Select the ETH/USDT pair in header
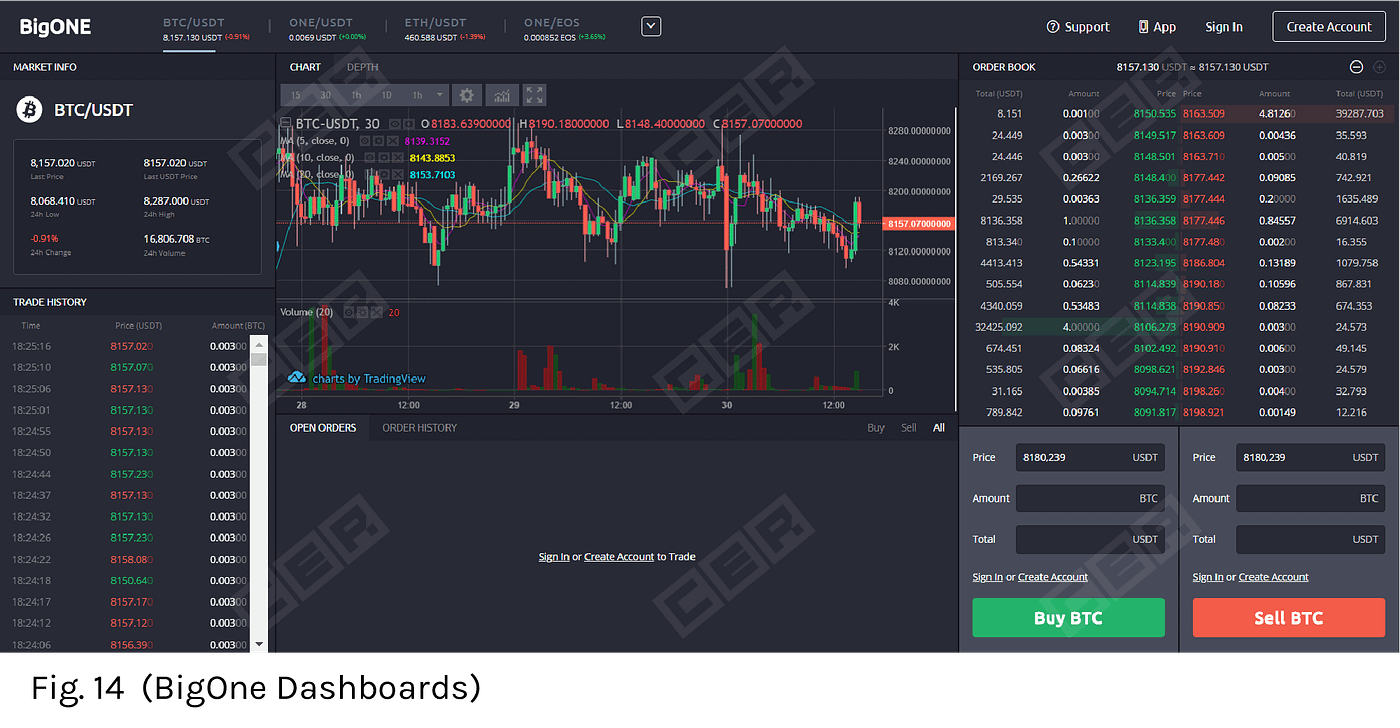Viewport: 1400px width, 728px height. (445, 29)
